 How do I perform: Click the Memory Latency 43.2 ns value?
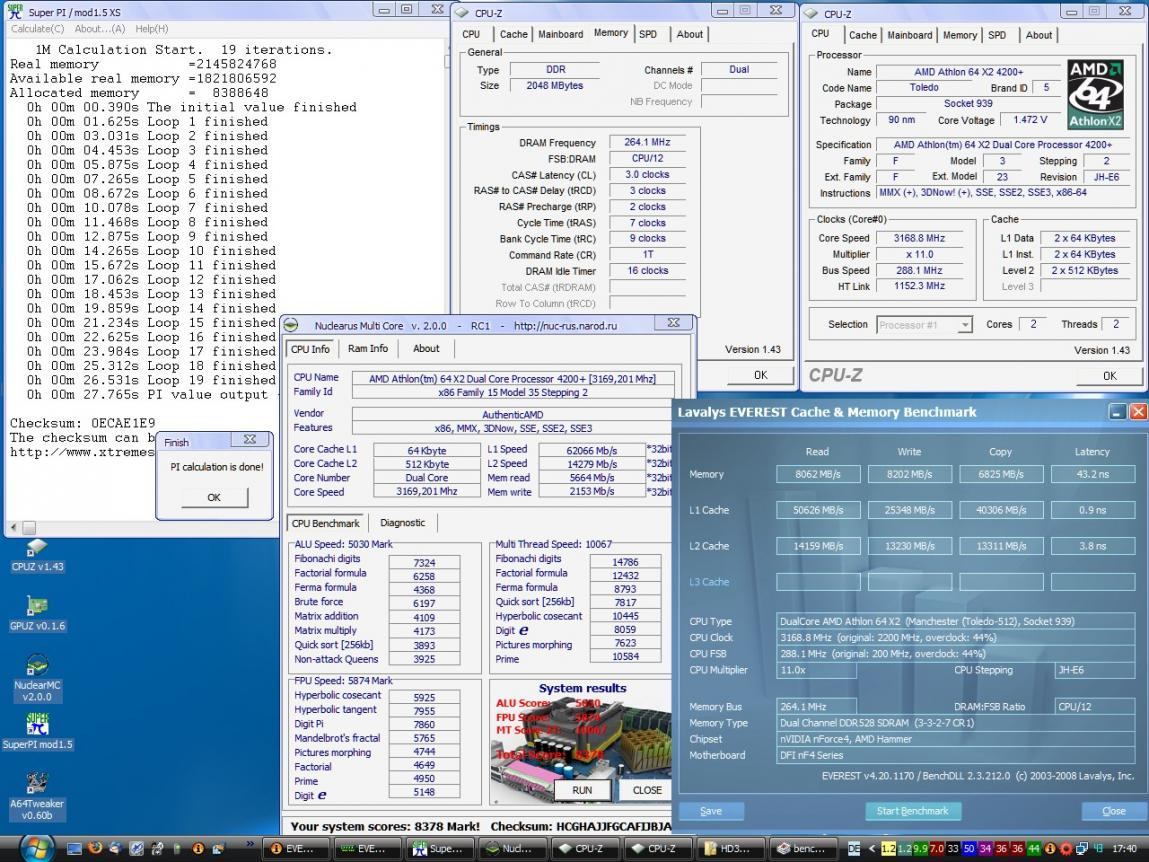point(1092,474)
